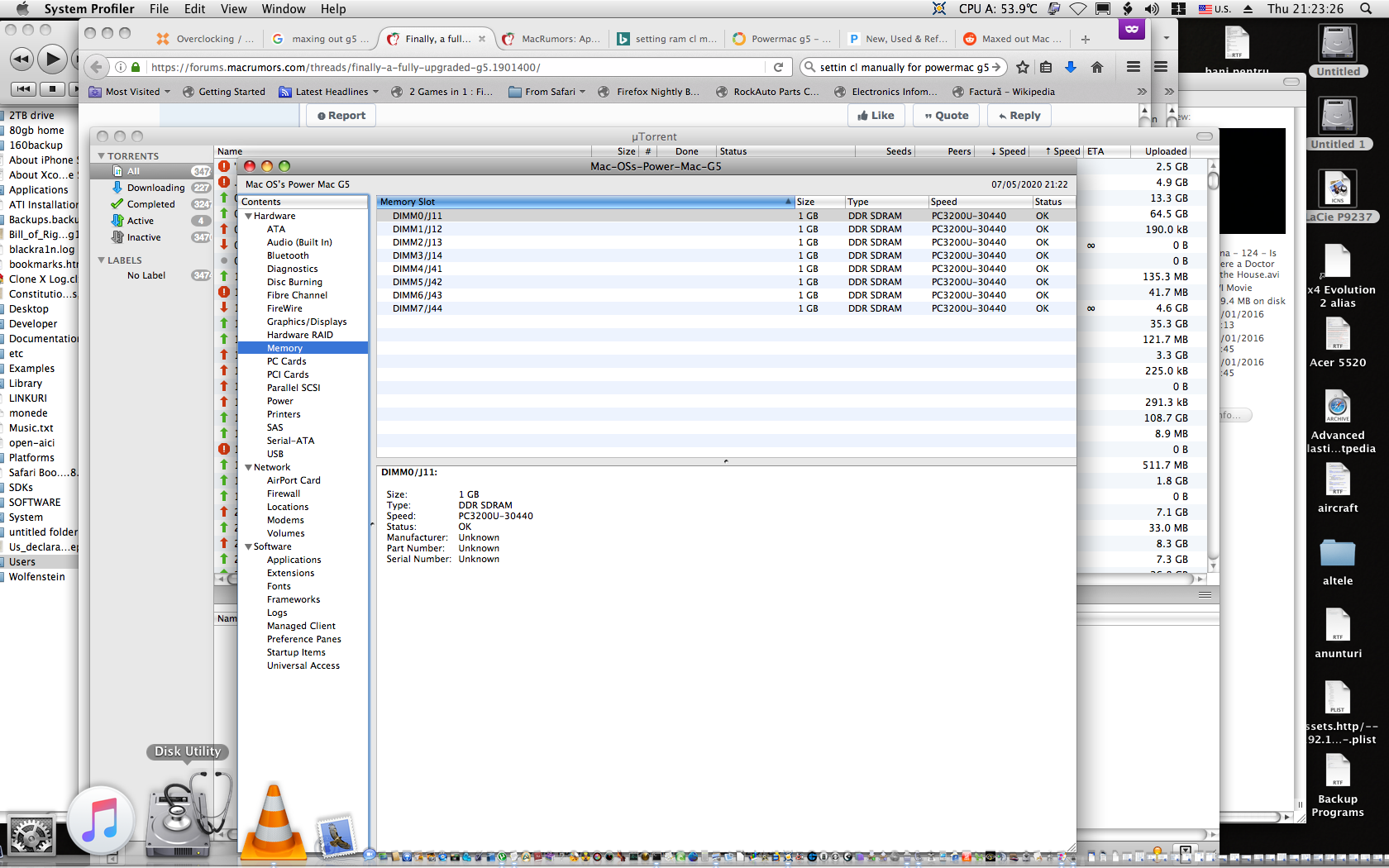This screenshot has height=868, width=1389.
Task: Bookmark this page with the star icon
Action: pos(1023,67)
